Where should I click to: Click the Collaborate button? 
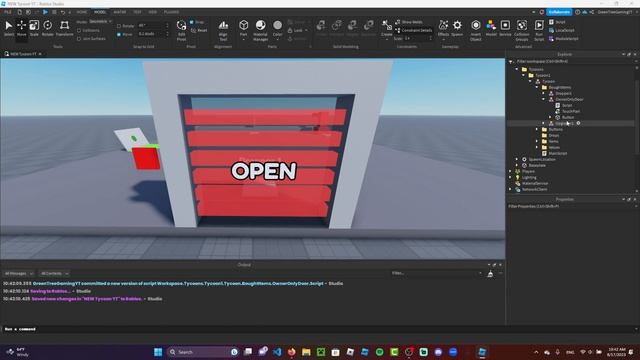(559, 12)
